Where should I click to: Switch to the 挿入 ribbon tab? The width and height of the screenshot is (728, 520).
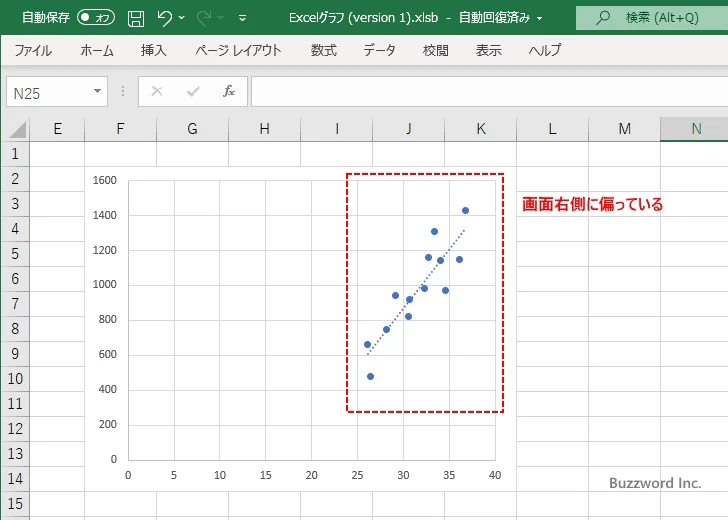tap(154, 50)
